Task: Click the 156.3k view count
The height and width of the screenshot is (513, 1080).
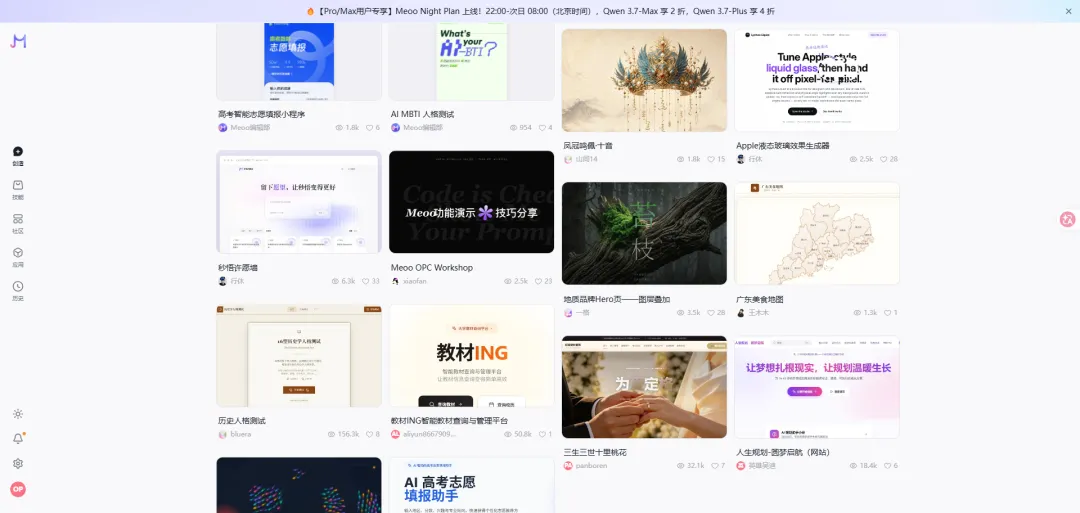Action: pos(349,435)
